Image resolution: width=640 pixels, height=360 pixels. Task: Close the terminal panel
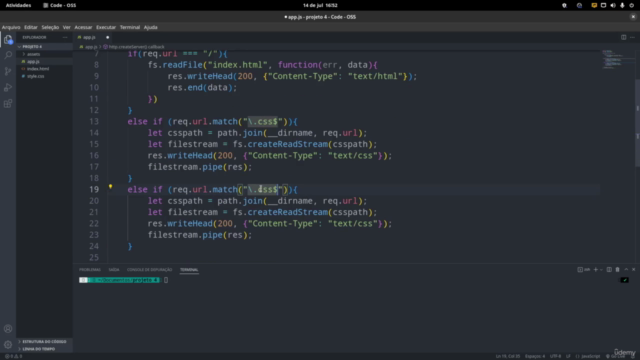point(633,269)
